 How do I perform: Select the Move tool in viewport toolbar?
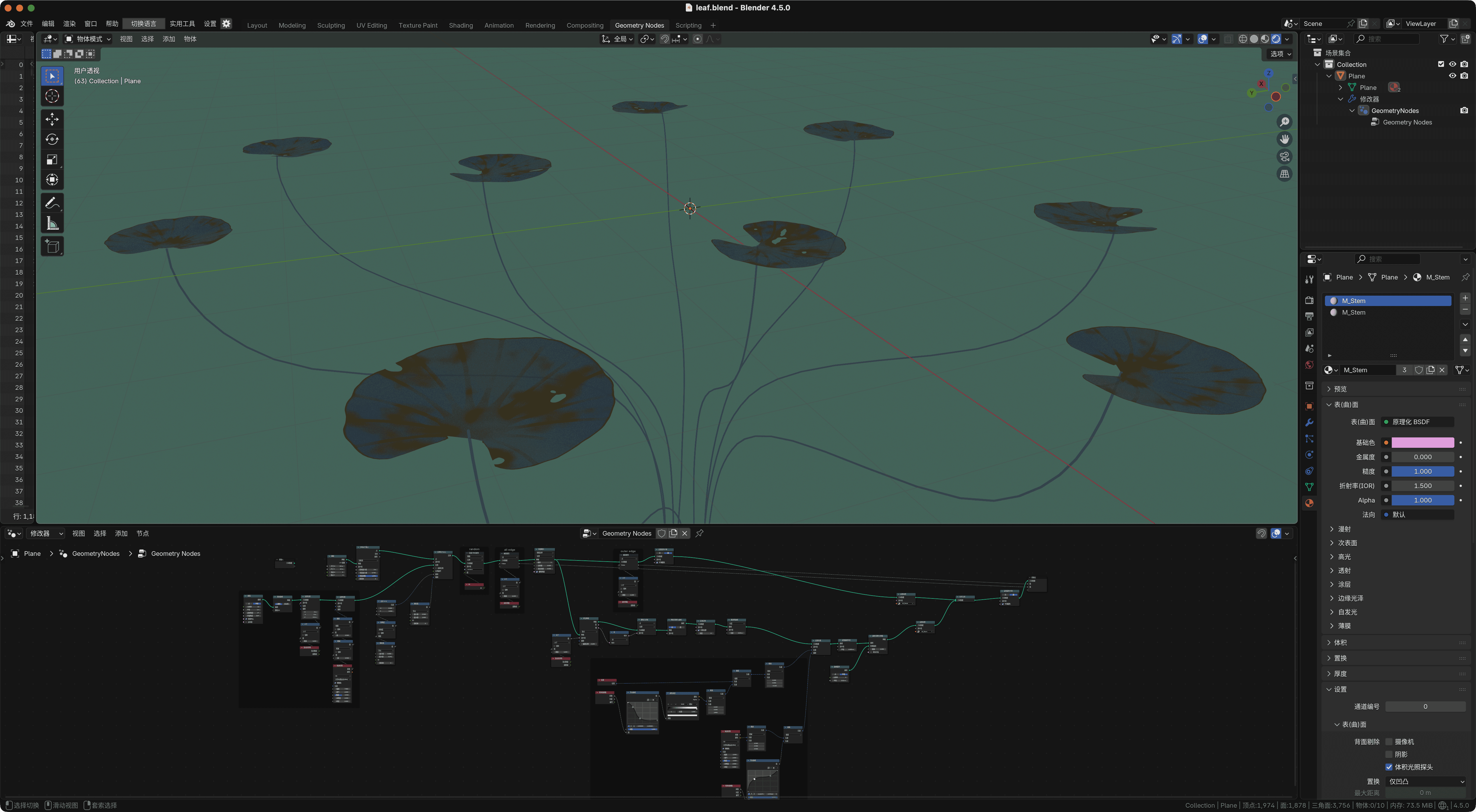pos(52,119)
